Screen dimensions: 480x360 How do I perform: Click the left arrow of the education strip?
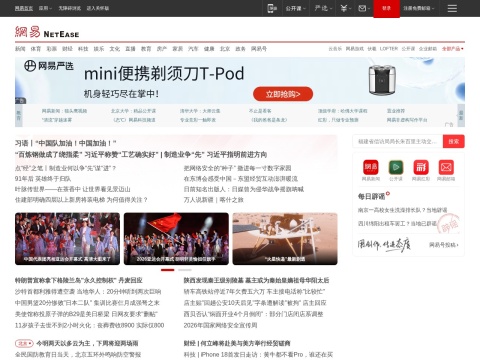[x=19, y=115]
